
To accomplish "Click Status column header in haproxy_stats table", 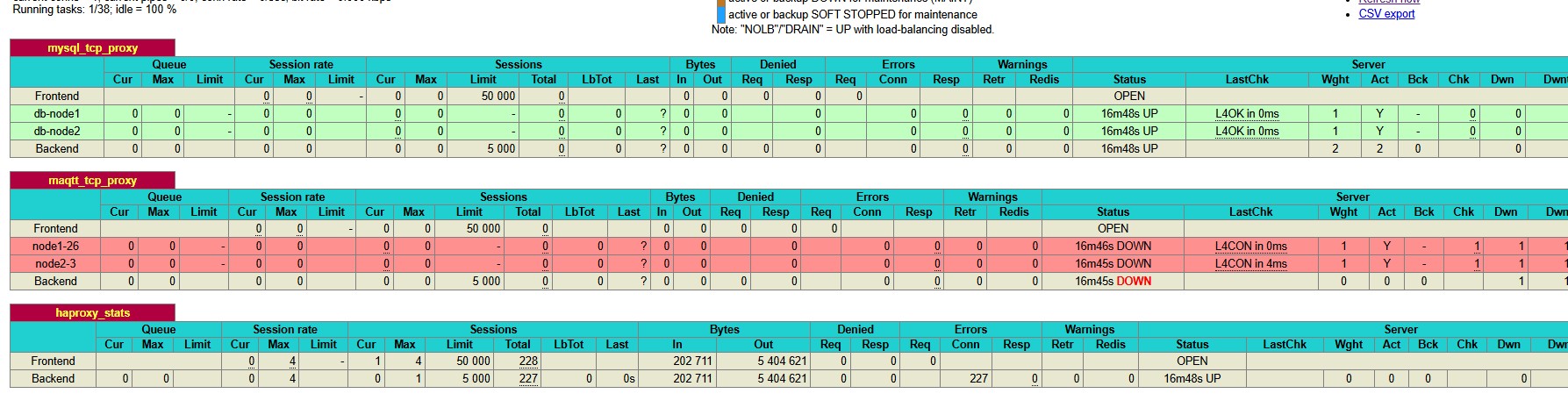I will 1192,345.
